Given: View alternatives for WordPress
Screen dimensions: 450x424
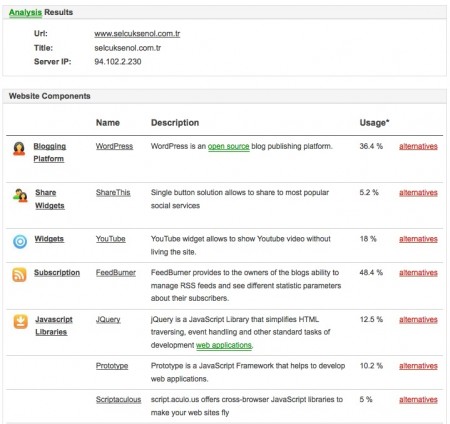Looking at the screenshot, I should click(418, 146).
